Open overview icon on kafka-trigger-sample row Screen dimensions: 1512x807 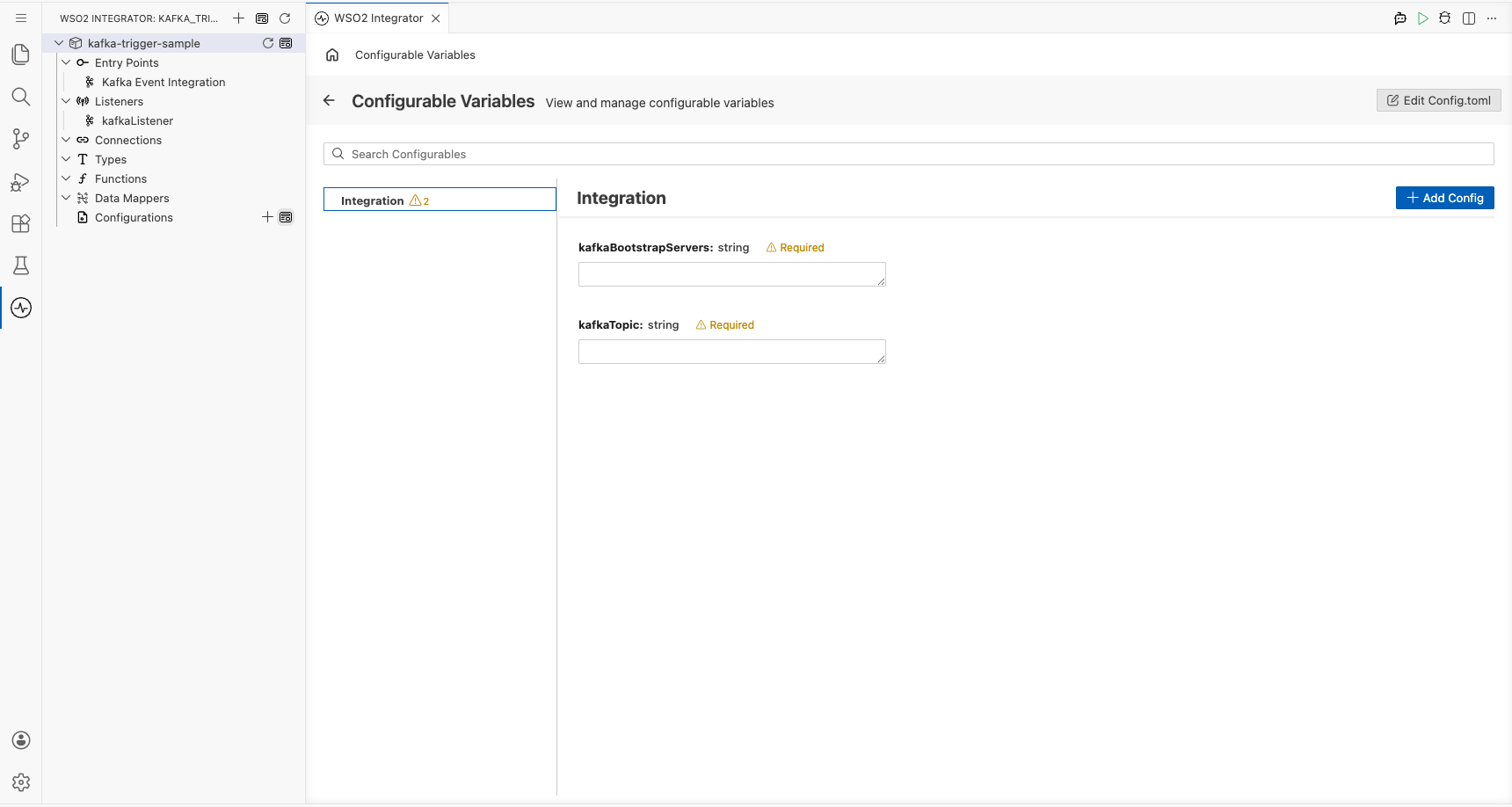(x=286, y=43)
